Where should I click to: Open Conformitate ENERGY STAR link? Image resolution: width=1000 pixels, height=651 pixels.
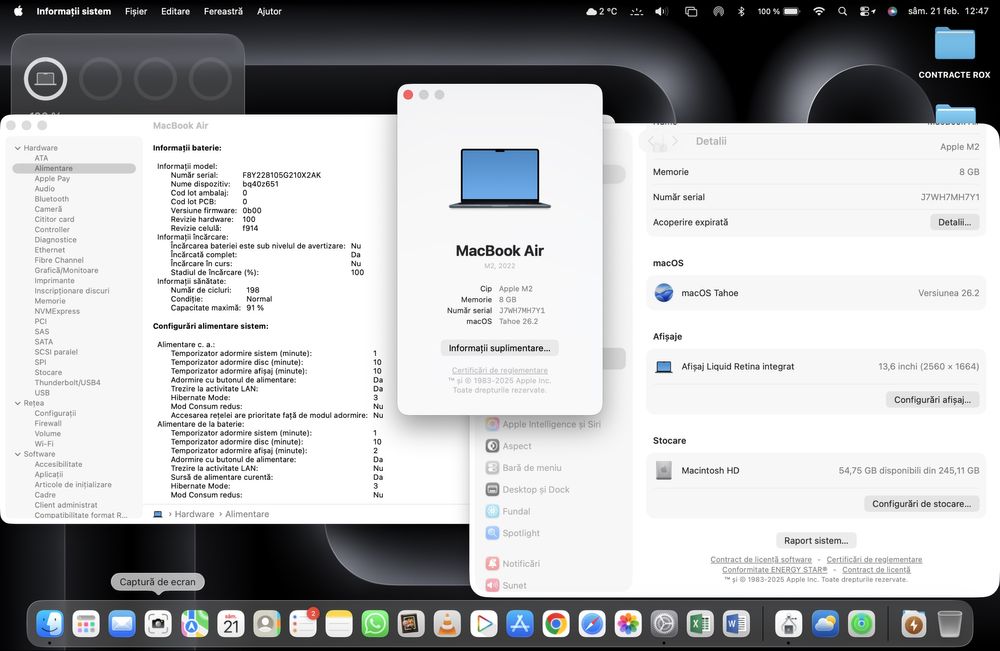pos(774,569)
